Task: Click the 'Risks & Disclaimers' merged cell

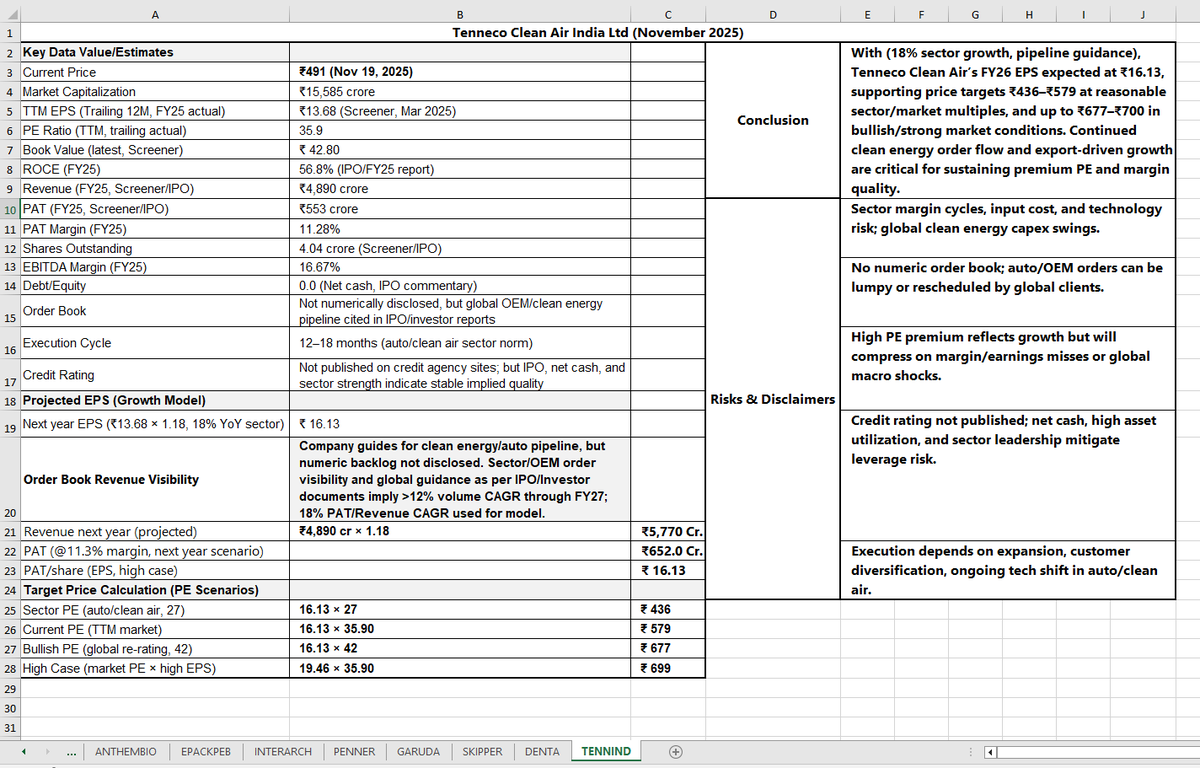Action: click(773, 399)
